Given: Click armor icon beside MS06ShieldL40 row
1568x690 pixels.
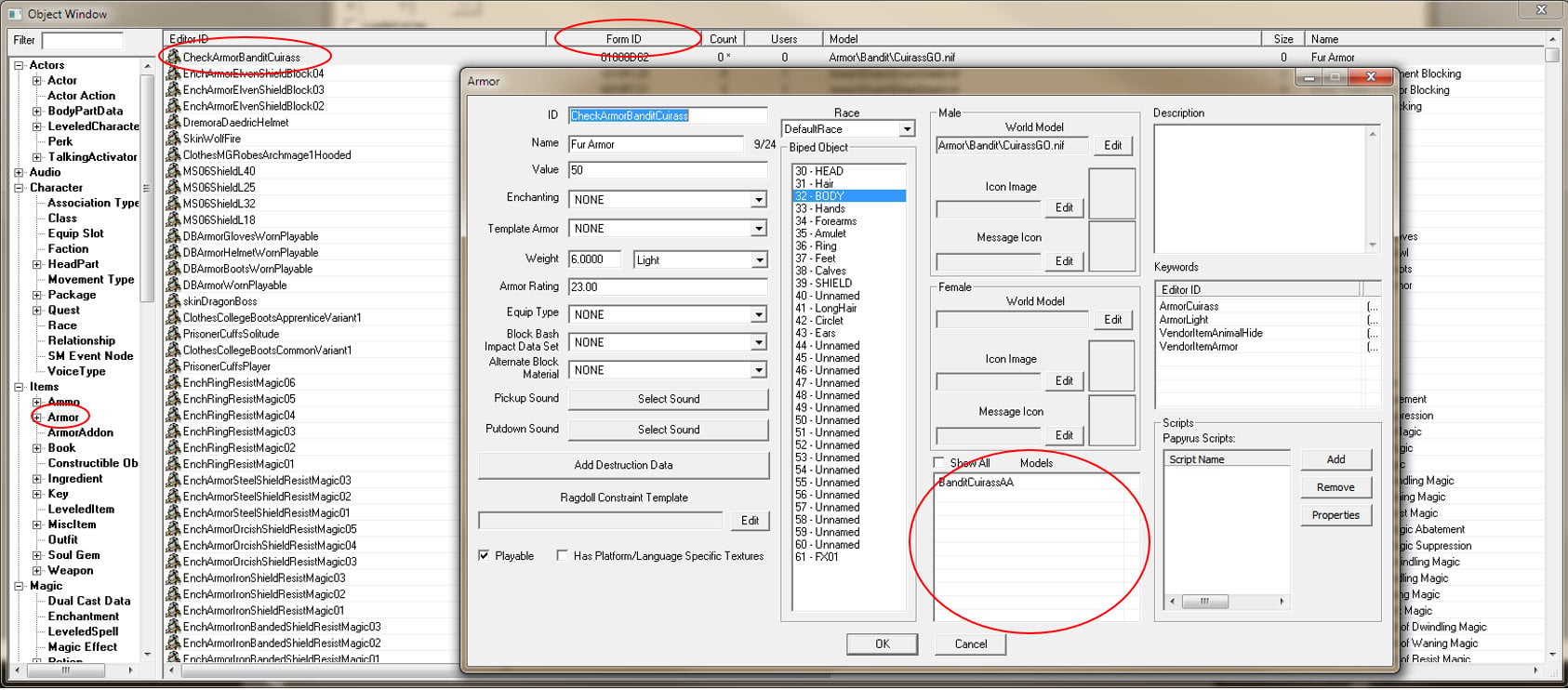Looking at the screenshot, I should click(173, 171).
